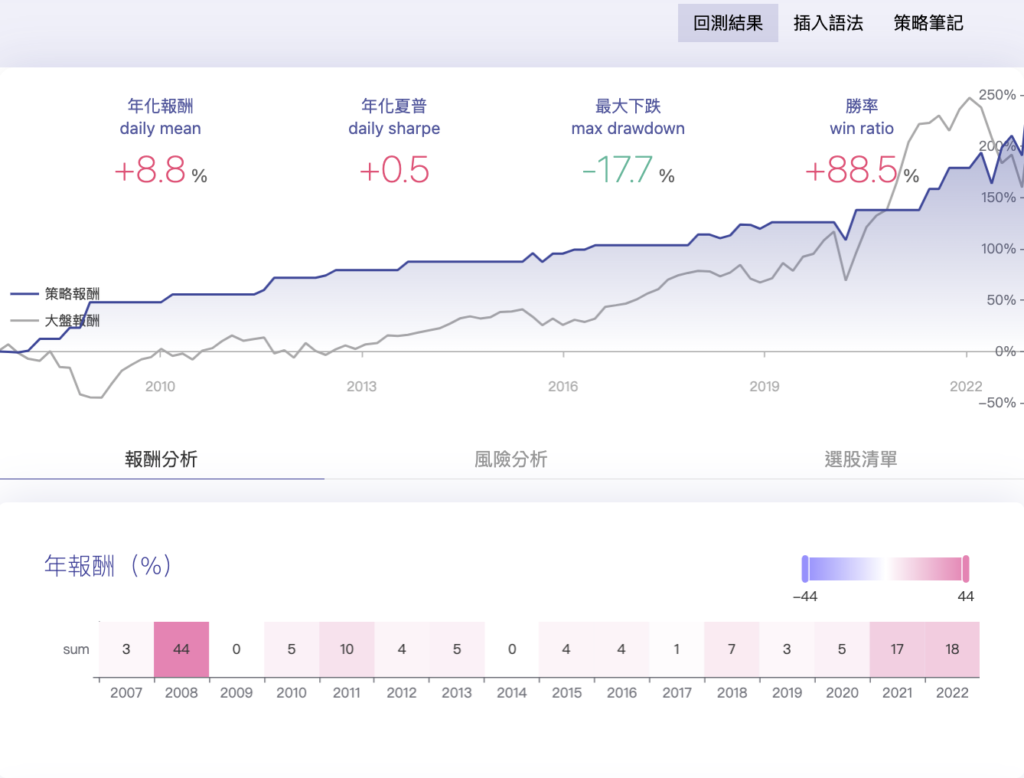The image size is (1024, 778).
Task: Click the 2010 label on chart x-axis
Action: (160, 386)
